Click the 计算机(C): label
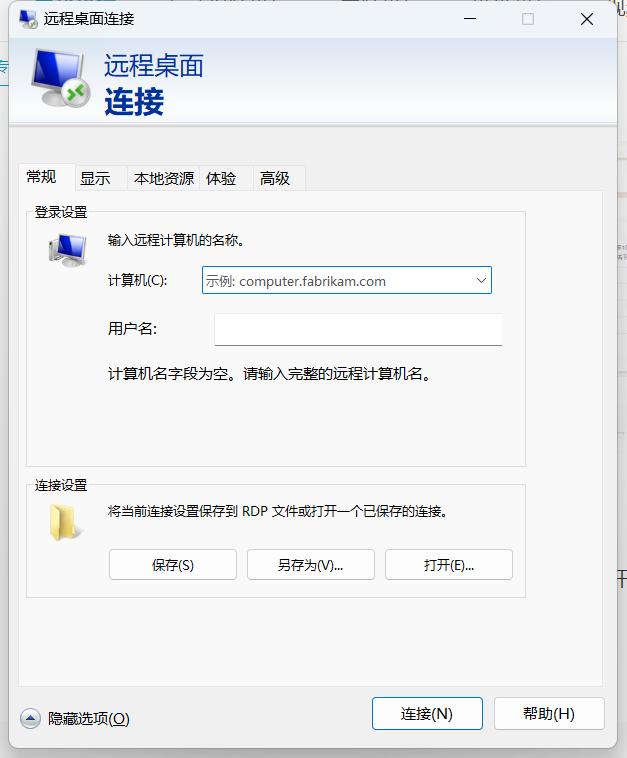 [x=138, y=280]
